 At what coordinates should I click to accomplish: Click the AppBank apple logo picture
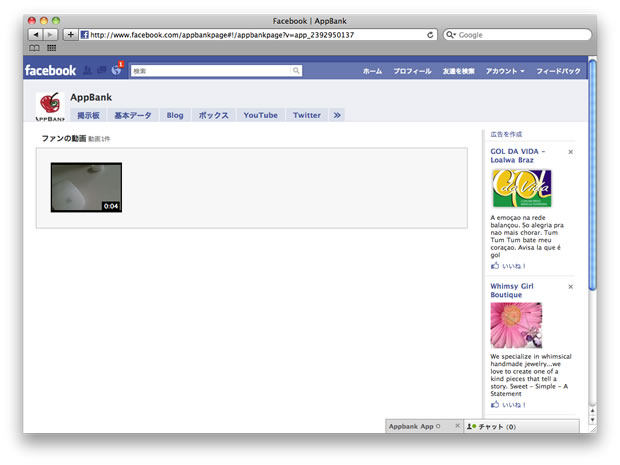(50, 106)
